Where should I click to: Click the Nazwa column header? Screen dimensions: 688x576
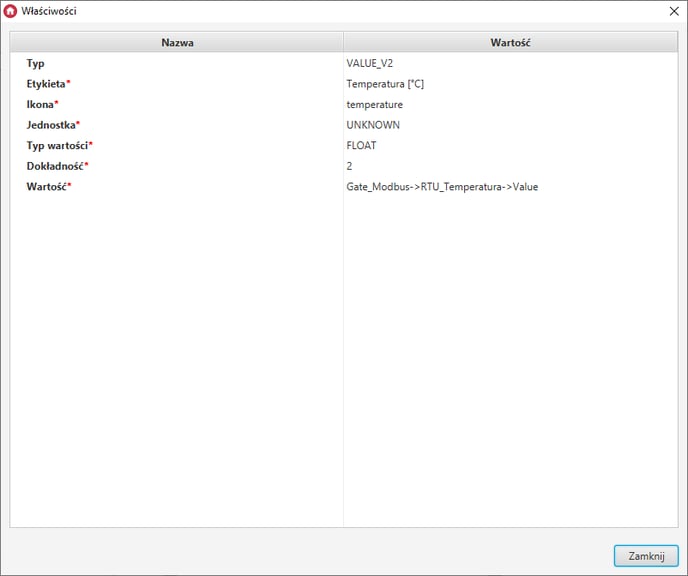tap(177, 43)
